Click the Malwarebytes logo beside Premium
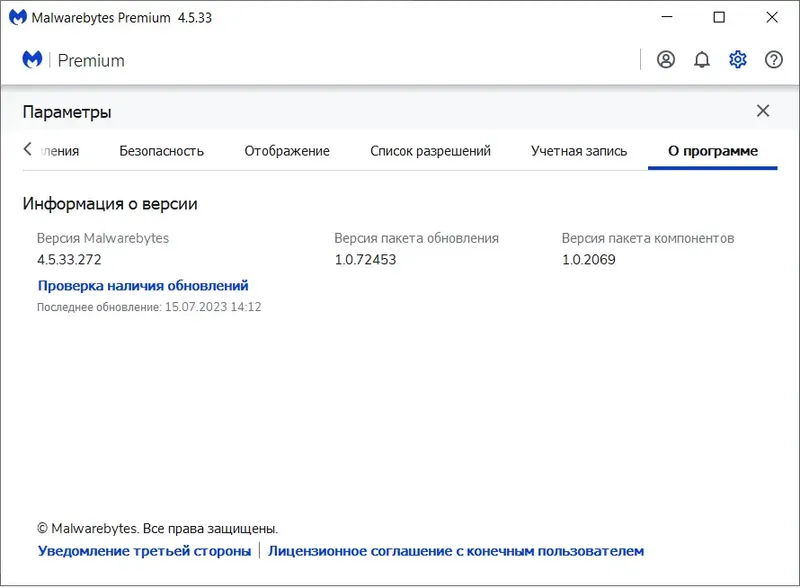 coord(33,60)
